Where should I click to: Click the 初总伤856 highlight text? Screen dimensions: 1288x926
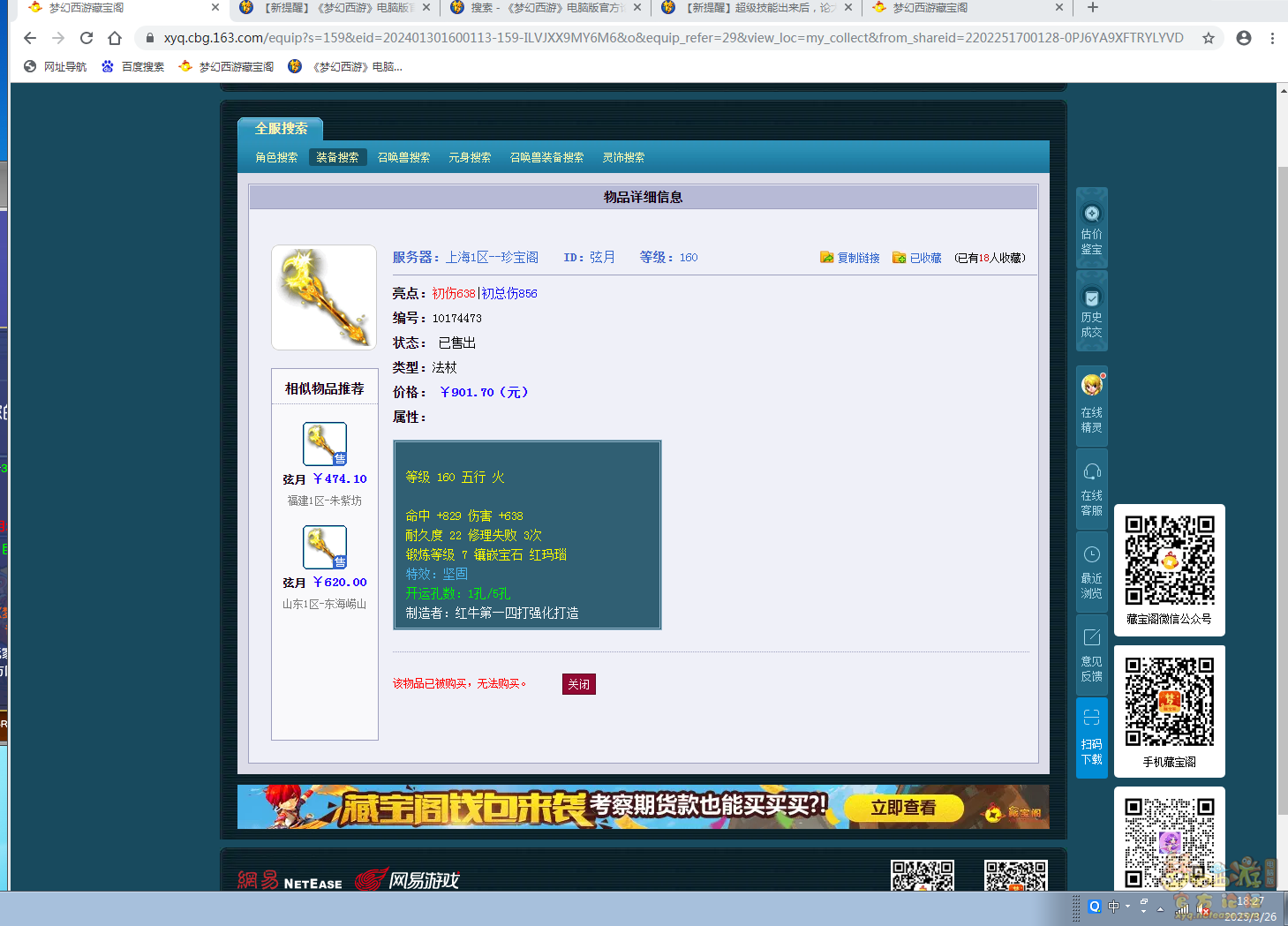pyautogui.click(x=509, y=293)
